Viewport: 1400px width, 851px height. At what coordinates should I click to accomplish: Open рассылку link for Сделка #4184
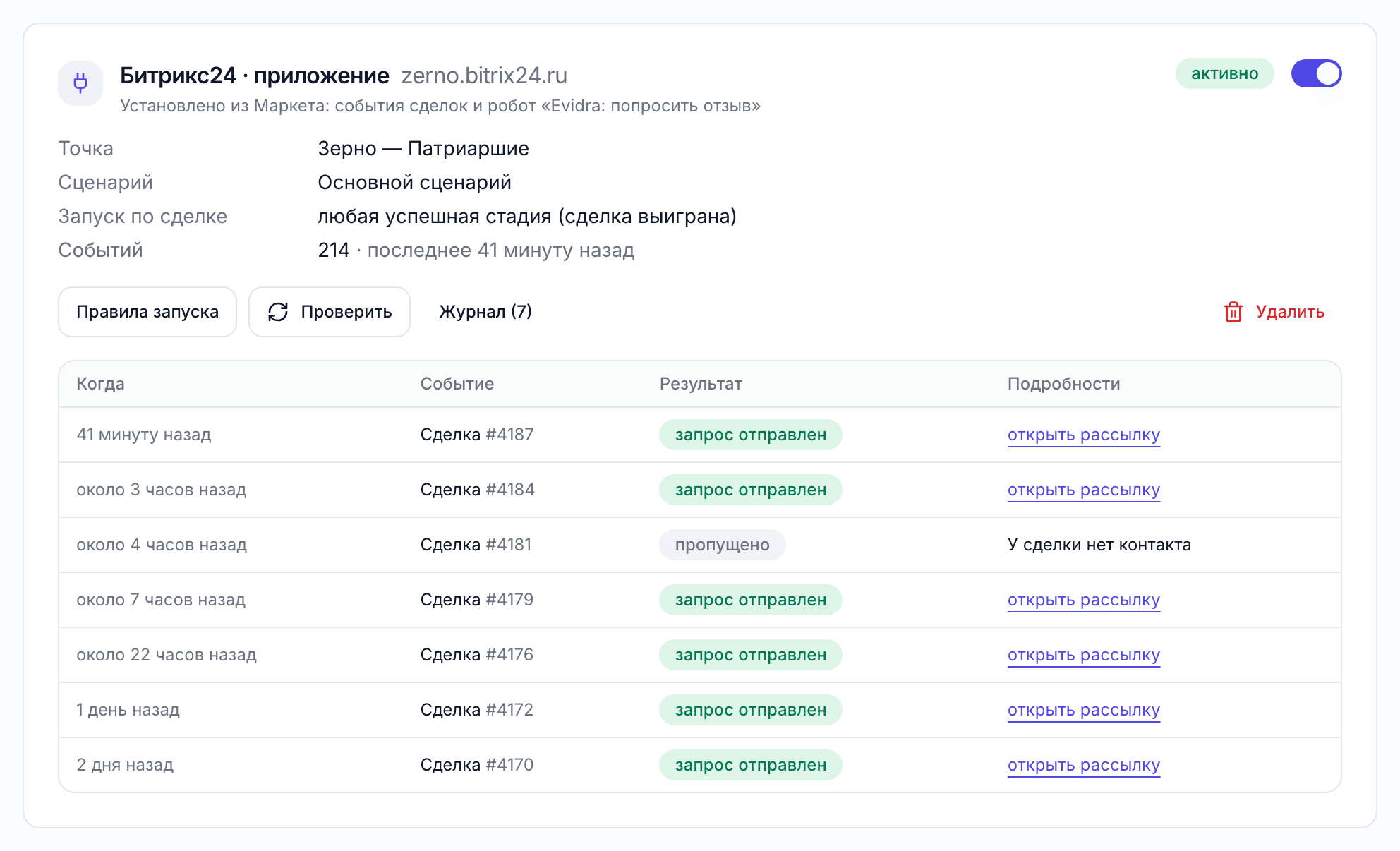1083,490
